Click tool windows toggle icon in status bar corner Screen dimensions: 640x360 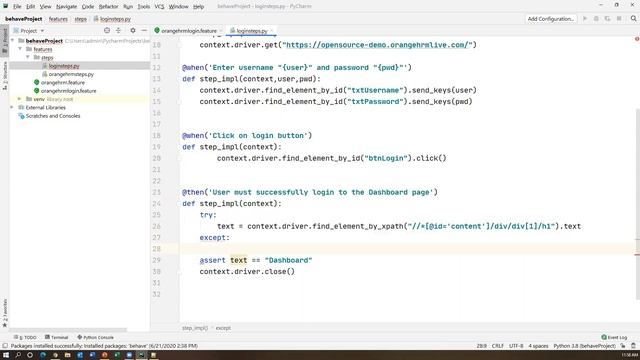[5, 346]
